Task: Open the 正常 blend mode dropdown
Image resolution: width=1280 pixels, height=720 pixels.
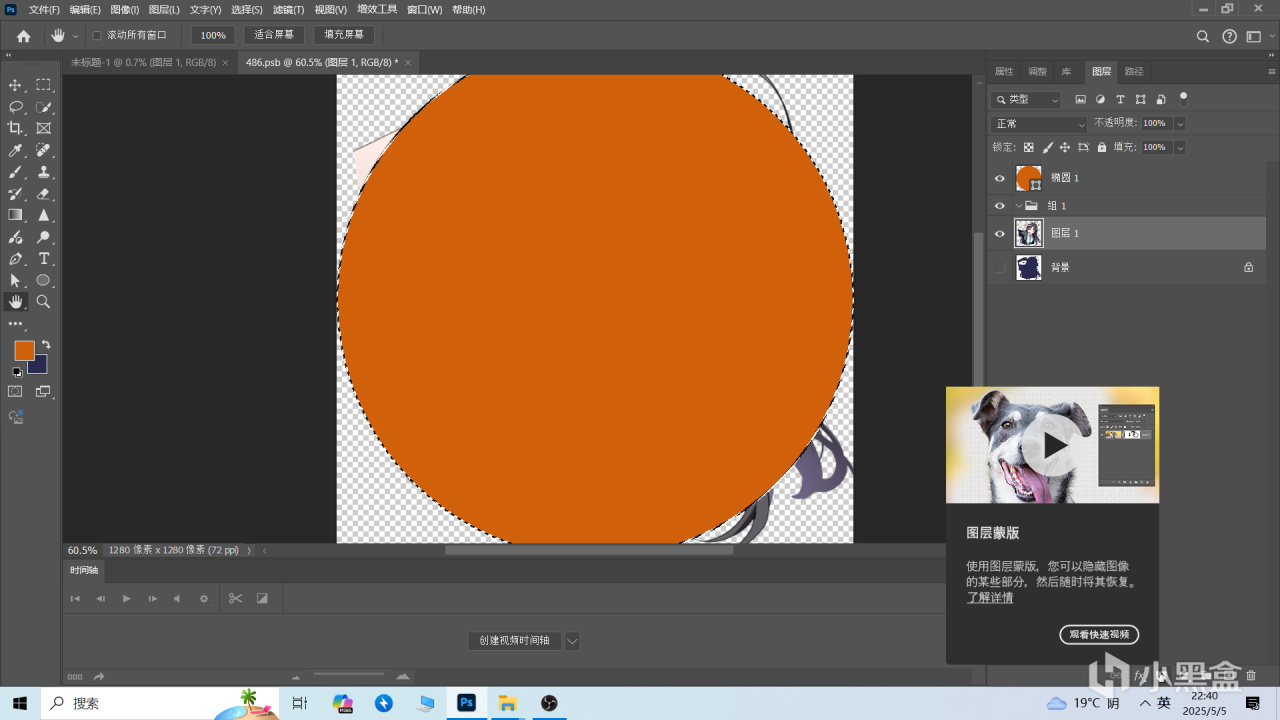Action: [1039, 124]
